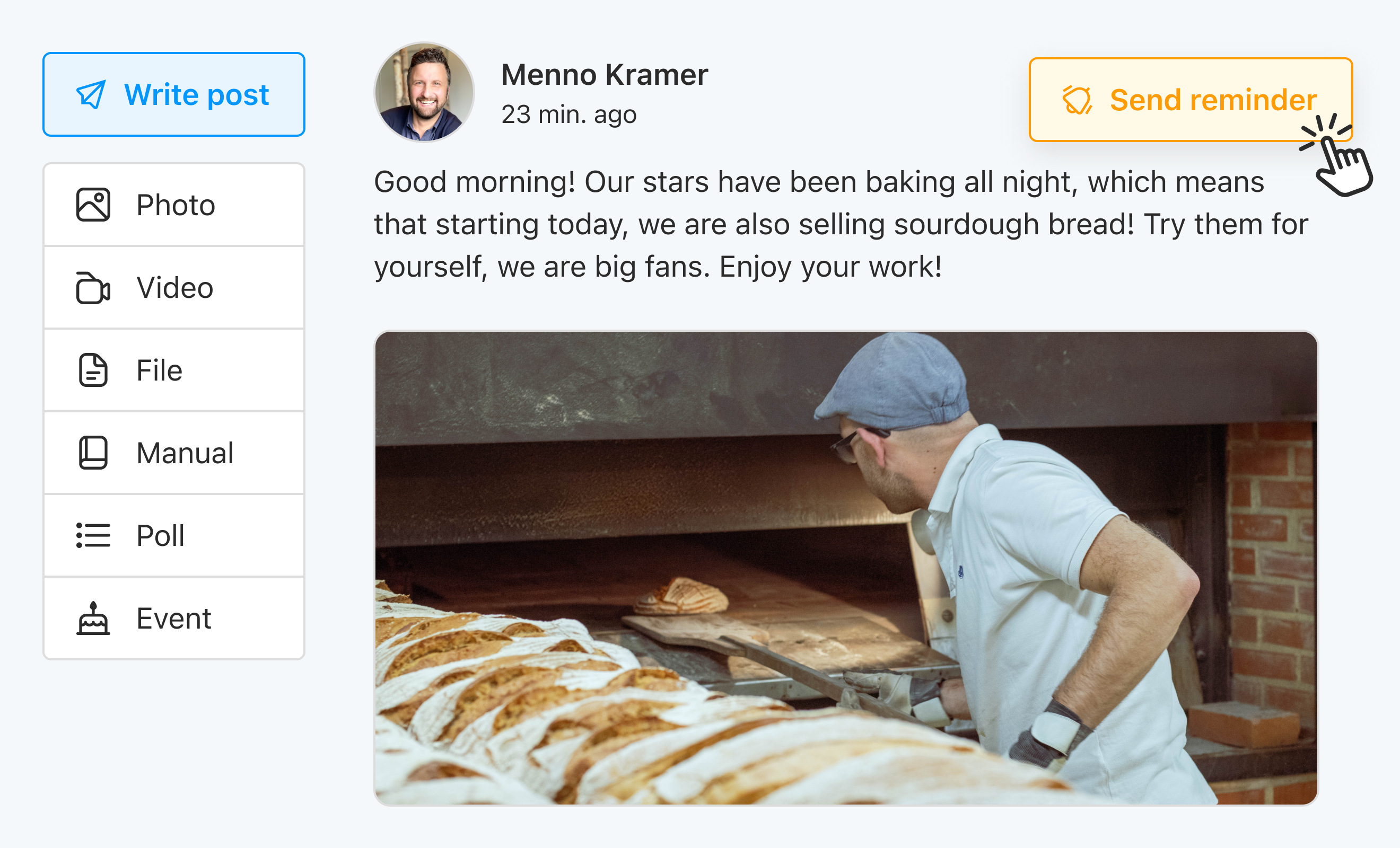Viewport: 1400px width, 848px height.
Task: Open the Manual creation icon
Action: [x=93, y=453]
